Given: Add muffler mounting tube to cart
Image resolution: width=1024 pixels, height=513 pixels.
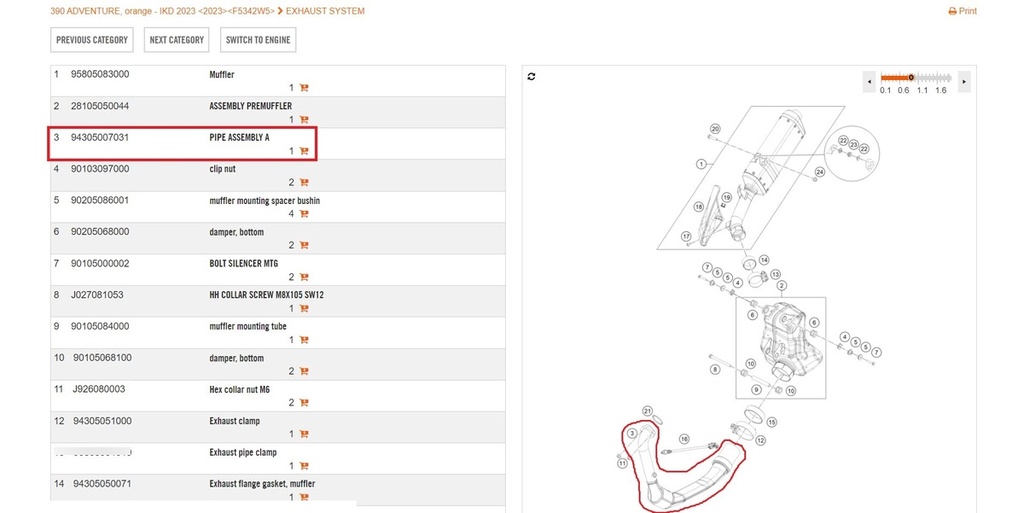Looking at the screenshot, I should [x=304, y=339].
